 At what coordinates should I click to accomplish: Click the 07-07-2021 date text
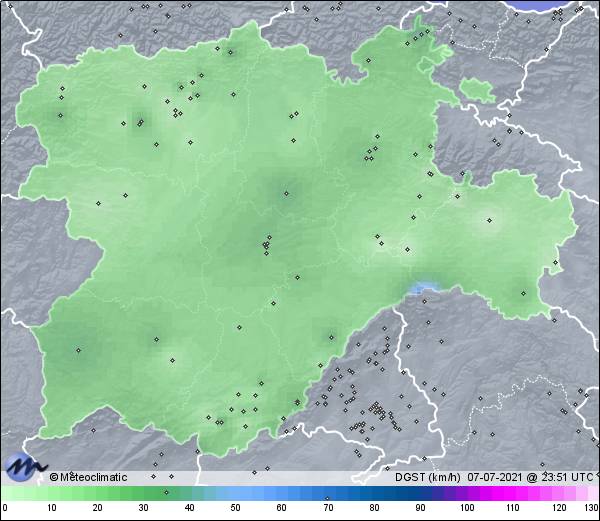495,477
